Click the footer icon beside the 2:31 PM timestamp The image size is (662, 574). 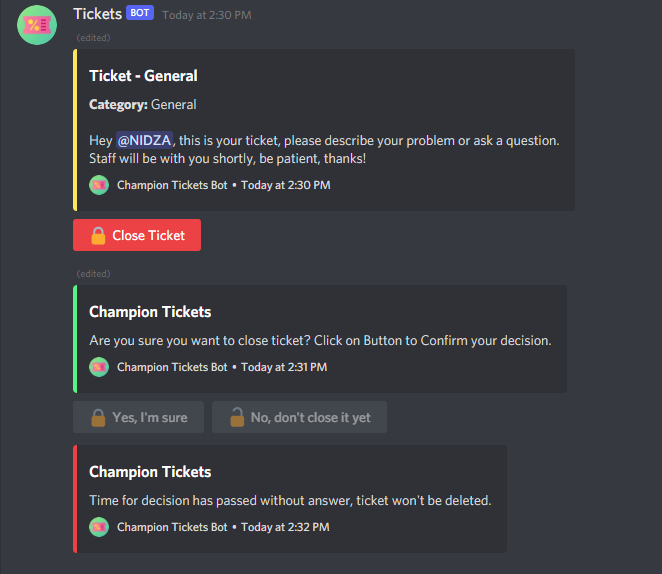tap(99, 367)
